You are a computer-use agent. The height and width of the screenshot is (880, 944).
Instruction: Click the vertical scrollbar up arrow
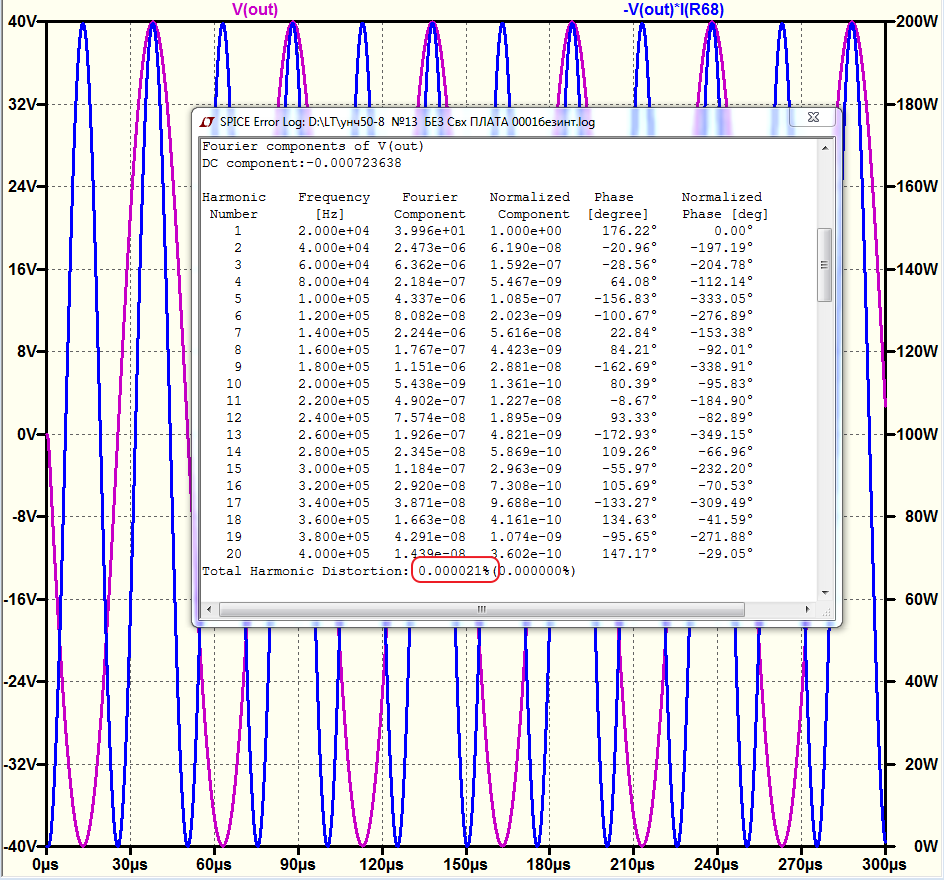click(x=825, y=148)
